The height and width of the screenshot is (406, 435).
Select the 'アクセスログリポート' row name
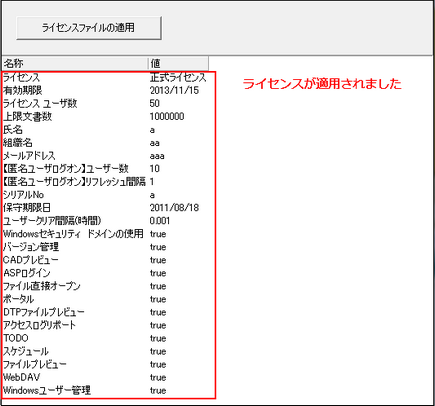click(x=39, y=325)
